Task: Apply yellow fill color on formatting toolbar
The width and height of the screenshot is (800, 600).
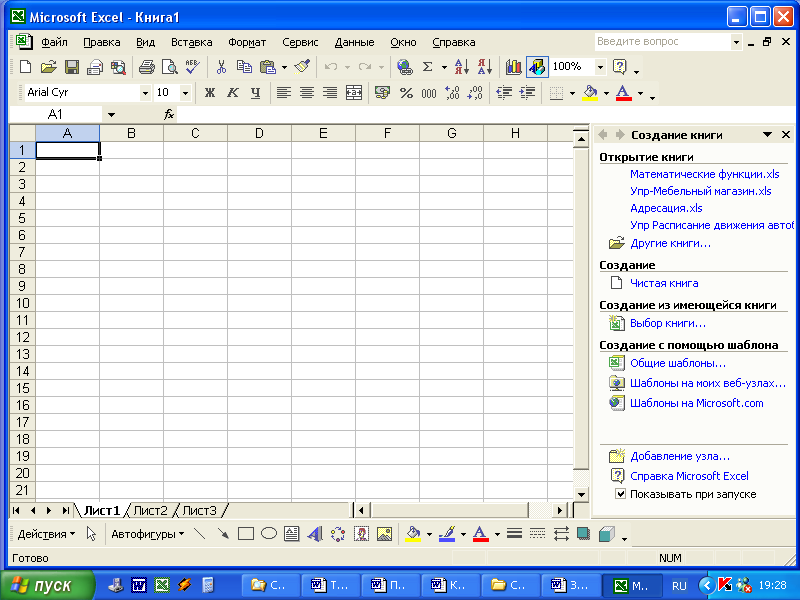Action: click(x=590, y=93)
